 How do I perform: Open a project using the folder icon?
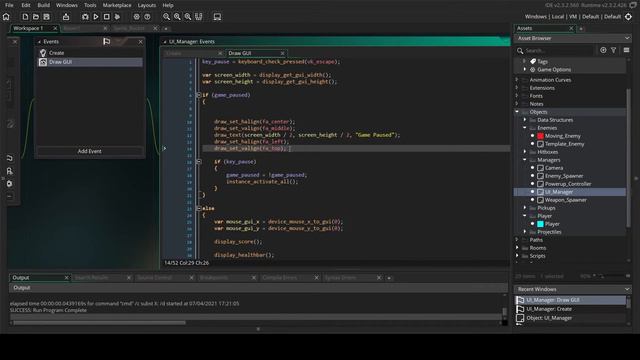point(36,17)
